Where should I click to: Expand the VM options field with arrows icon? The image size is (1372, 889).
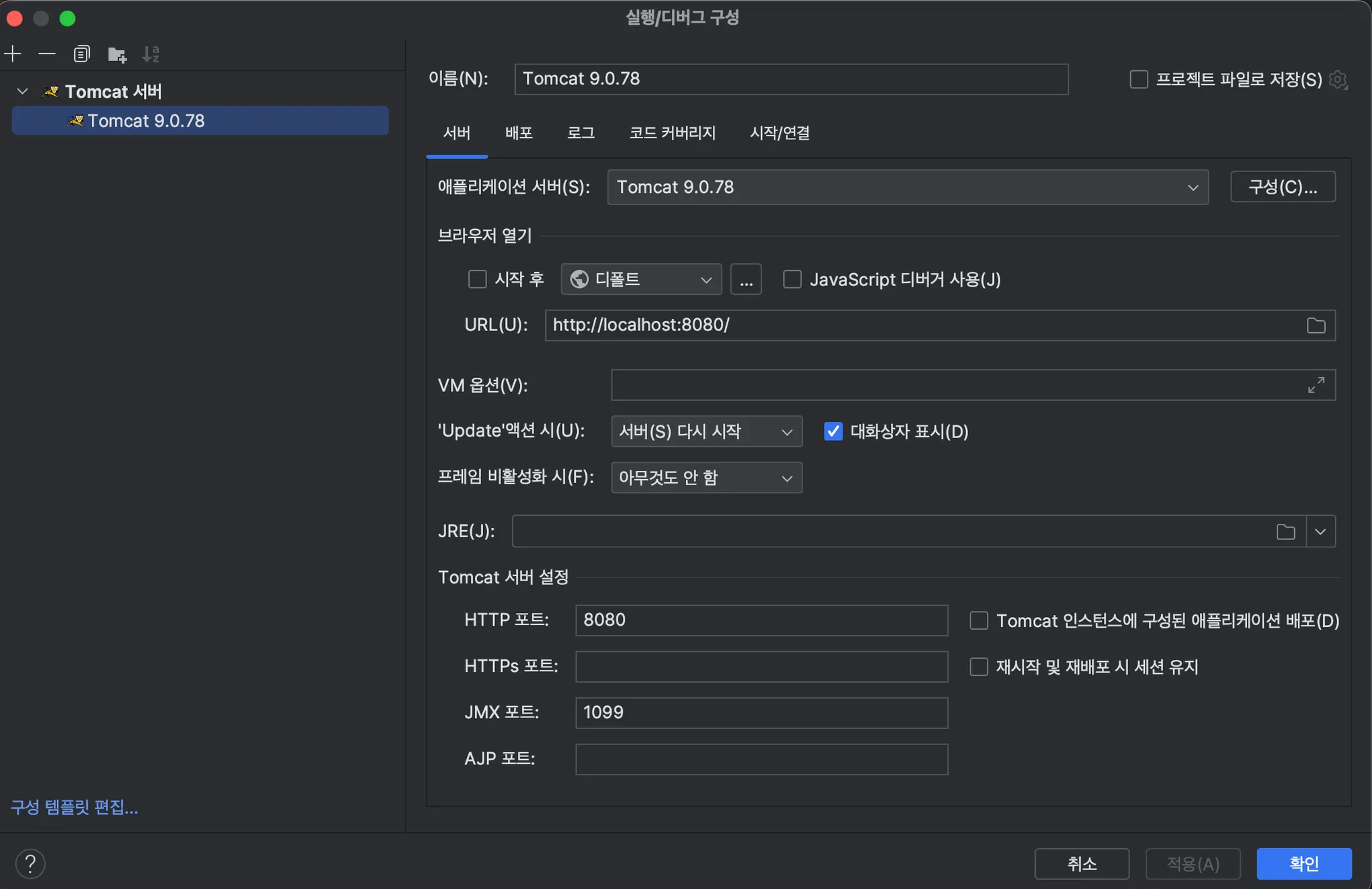tap(1316, 385)
